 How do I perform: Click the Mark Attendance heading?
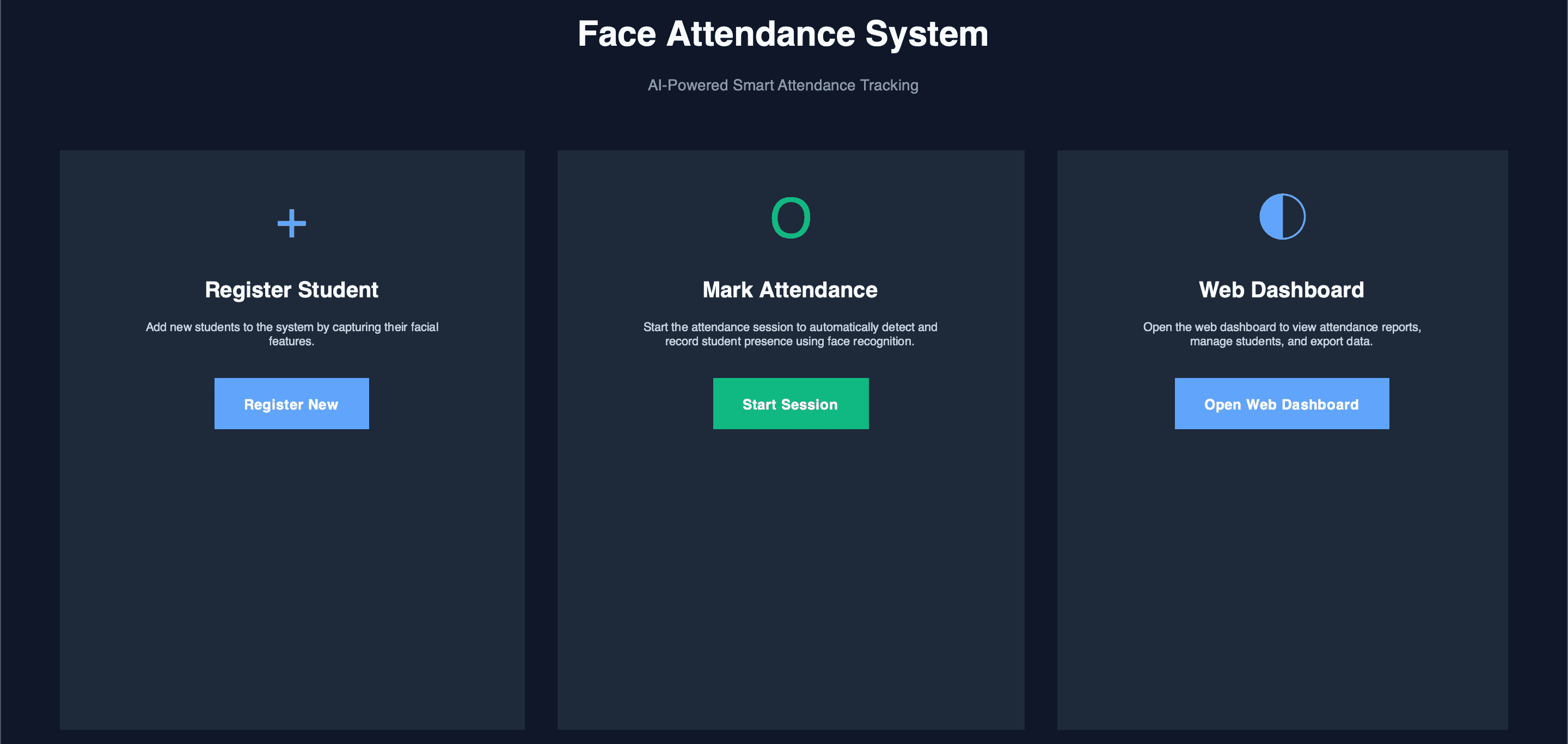pos(790,290)
